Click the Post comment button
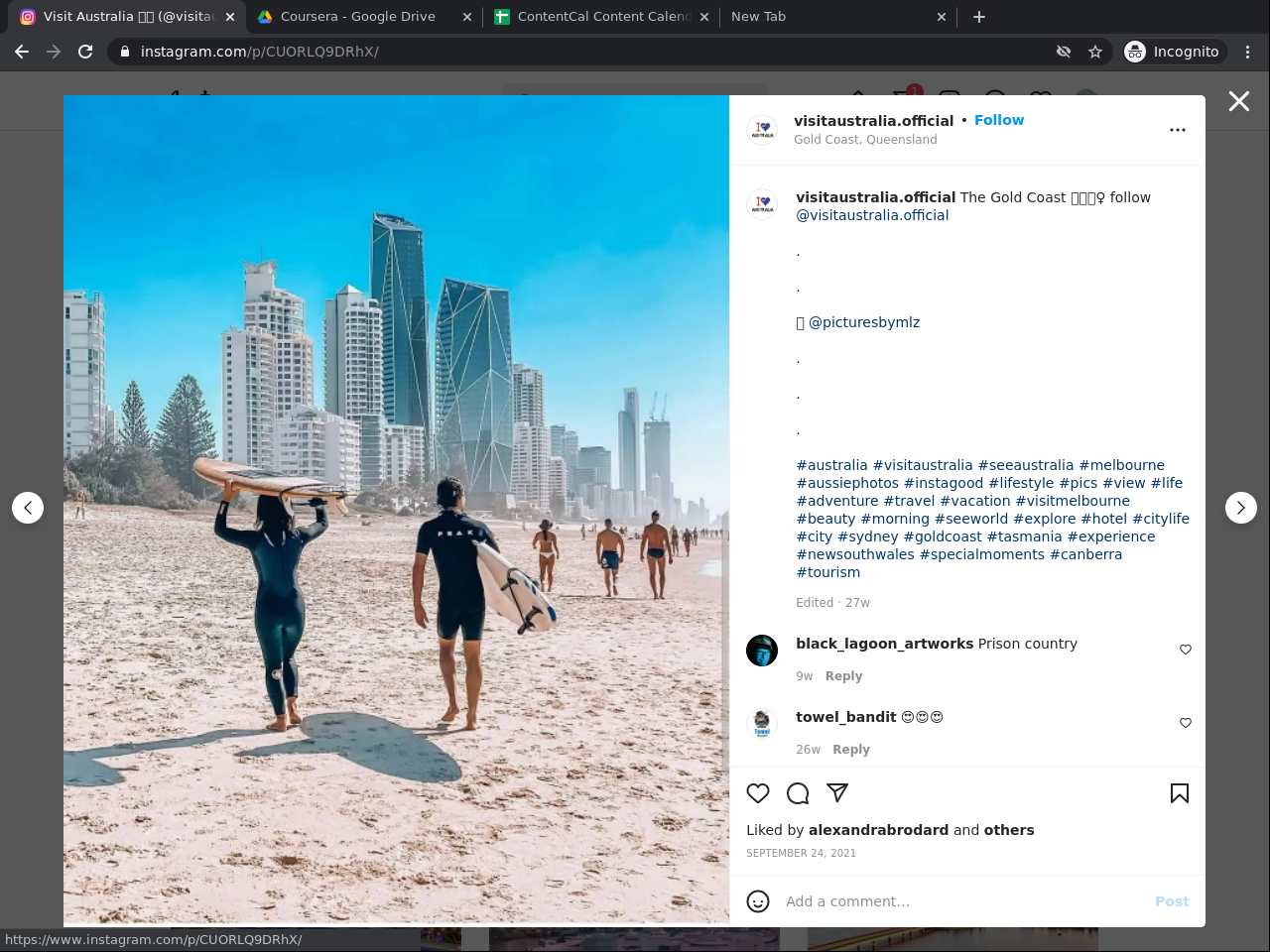Screen dimensions: 1270x952 click(x=1172, y=901)
